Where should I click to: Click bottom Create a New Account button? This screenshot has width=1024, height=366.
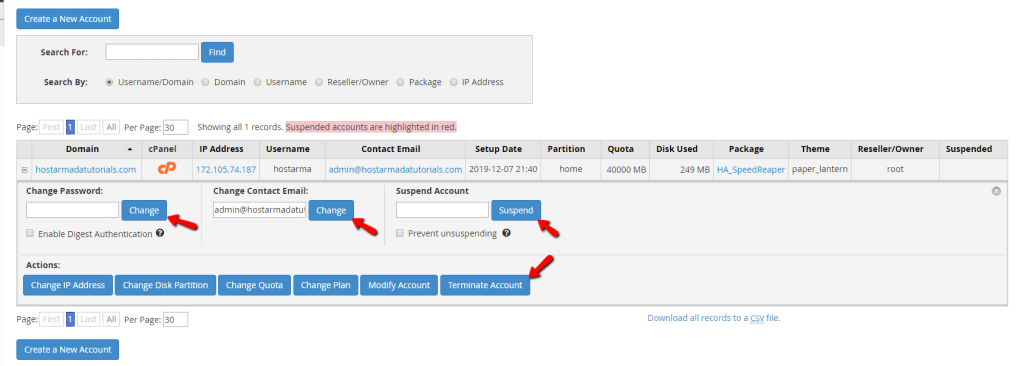click(x=68, y=350)
